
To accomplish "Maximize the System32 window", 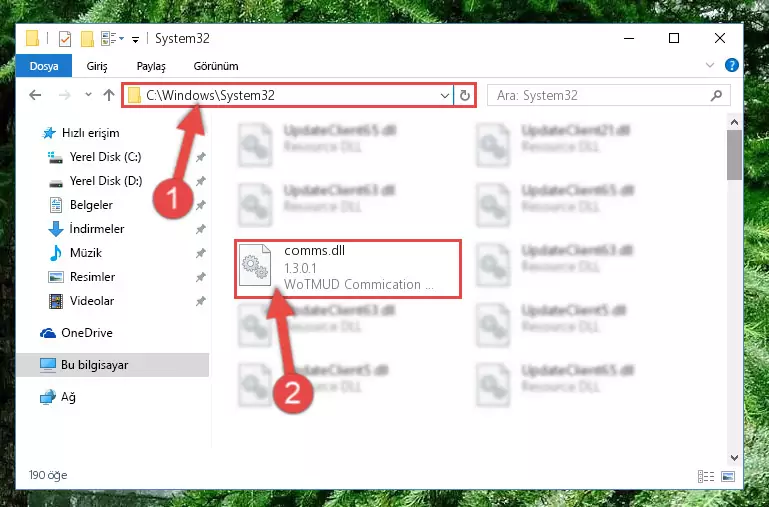I will (x=674, y=38).
